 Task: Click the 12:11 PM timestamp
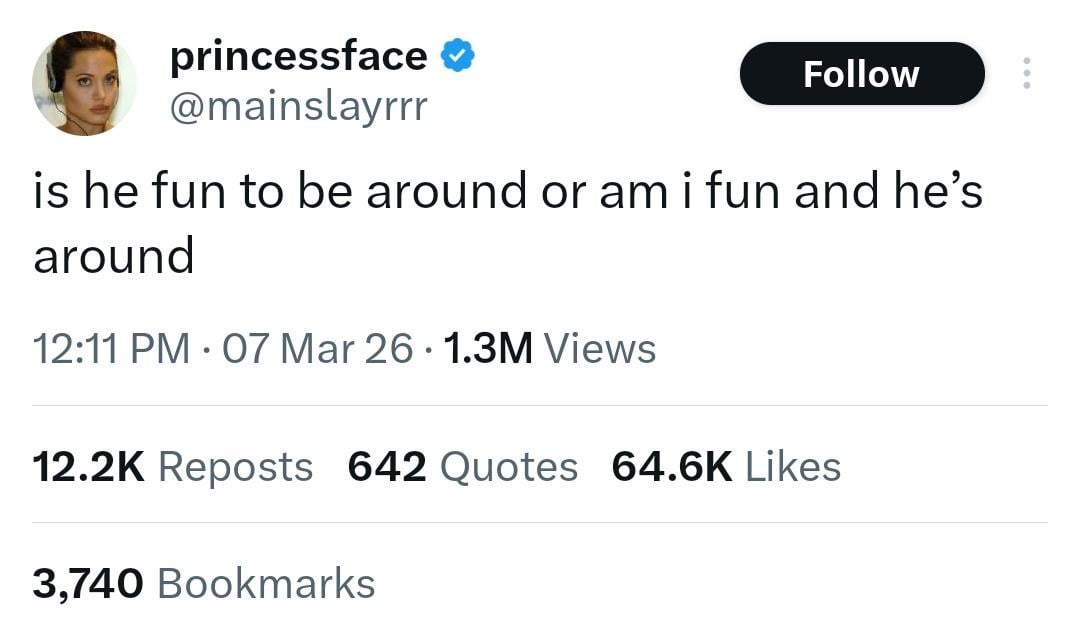coord(110,349)
